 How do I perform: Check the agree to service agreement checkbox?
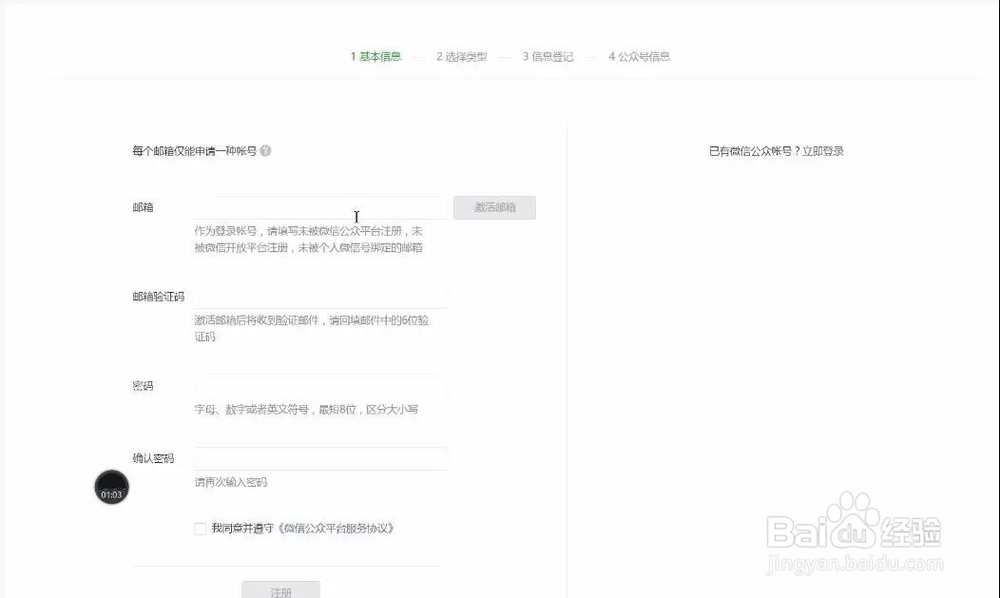click(200, 529)
